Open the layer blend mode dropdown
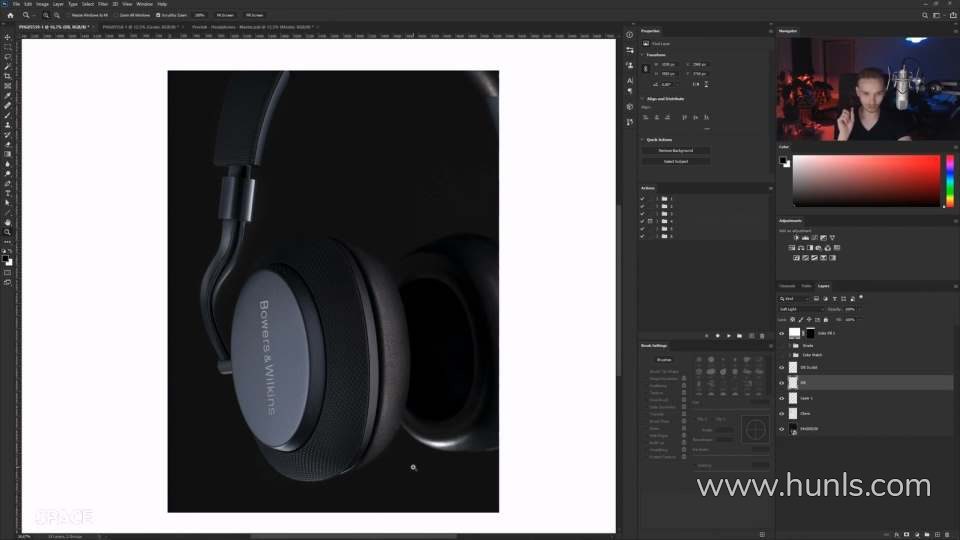960x540 pixels. [800, 309]
